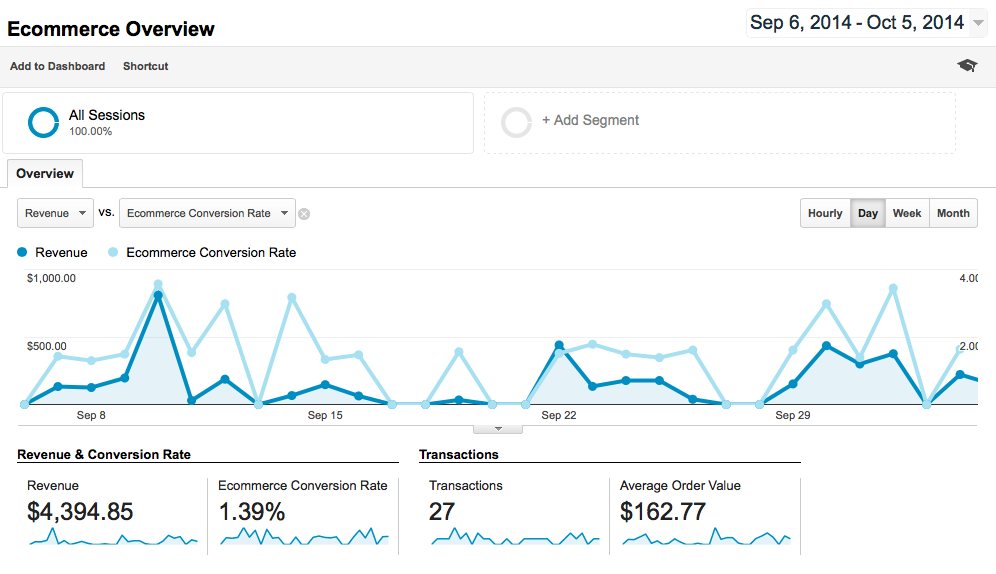996x574 pixels.
Task: Click the $162.77 average order value
Action: 663,512
